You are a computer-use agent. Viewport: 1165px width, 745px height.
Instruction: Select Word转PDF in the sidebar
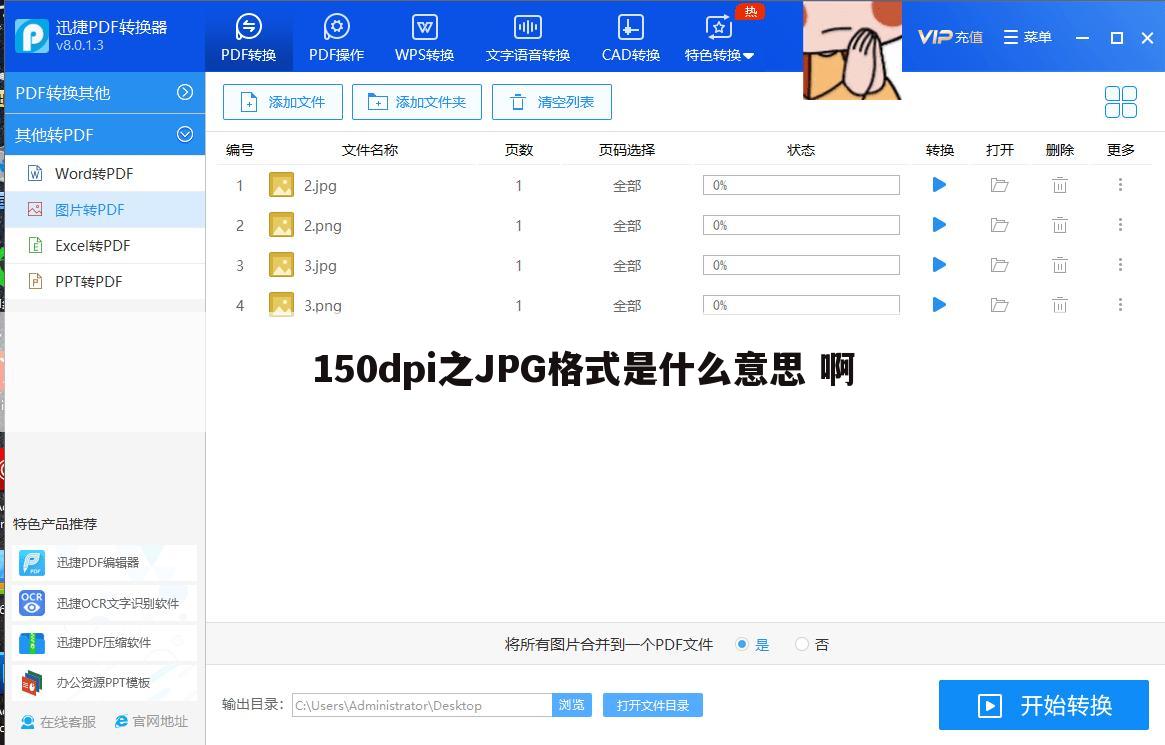[105, 173]
